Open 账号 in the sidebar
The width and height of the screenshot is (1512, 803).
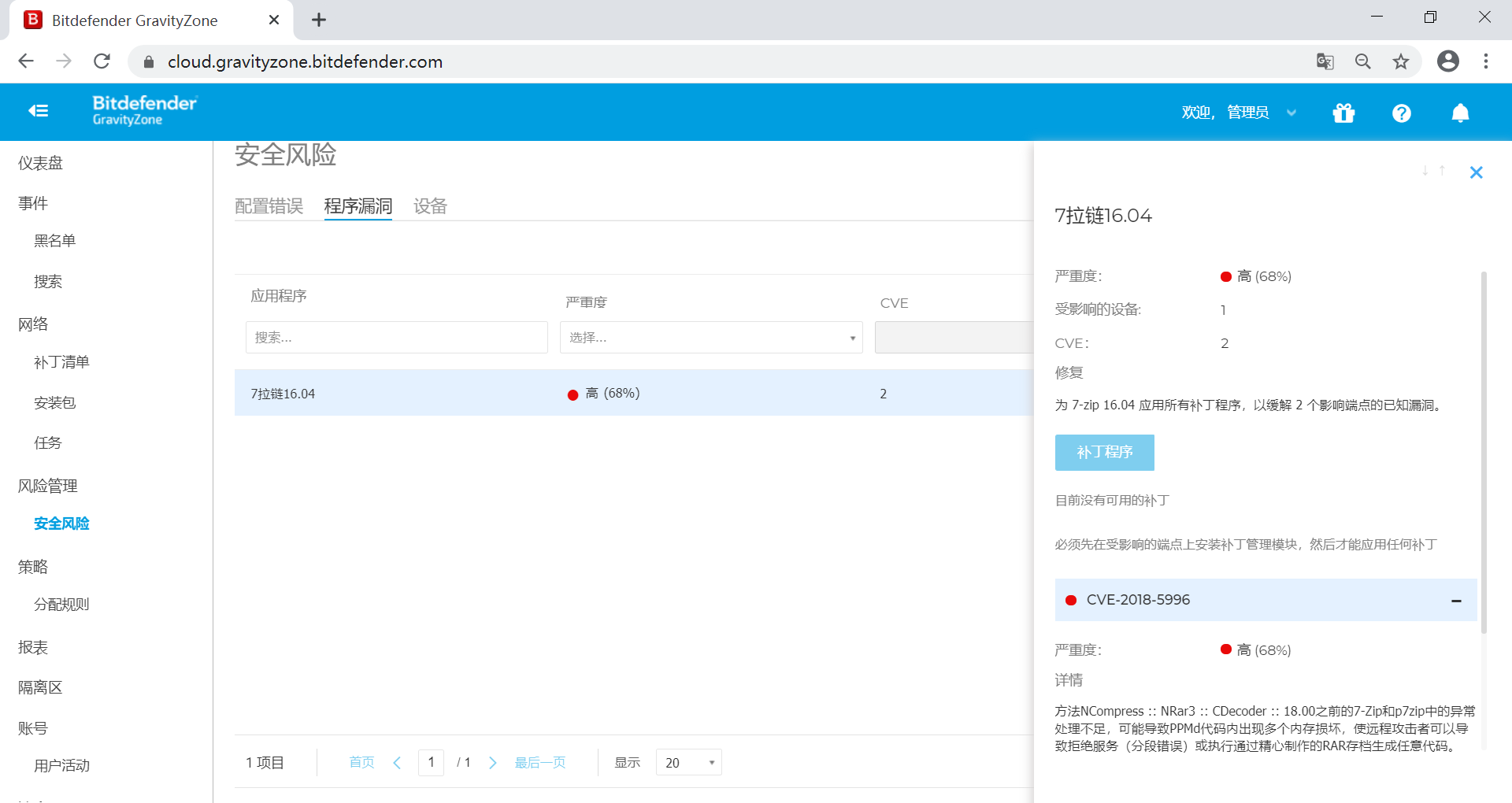[x=33, y=728]
